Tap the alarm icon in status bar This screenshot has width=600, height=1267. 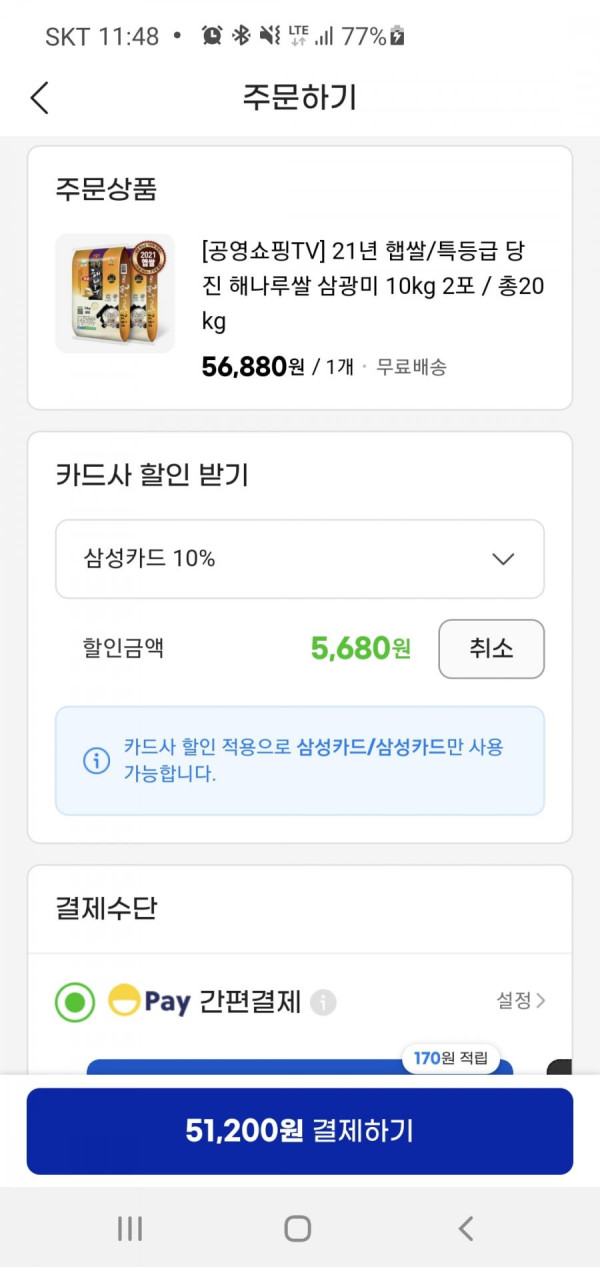(x=211, y=36)
